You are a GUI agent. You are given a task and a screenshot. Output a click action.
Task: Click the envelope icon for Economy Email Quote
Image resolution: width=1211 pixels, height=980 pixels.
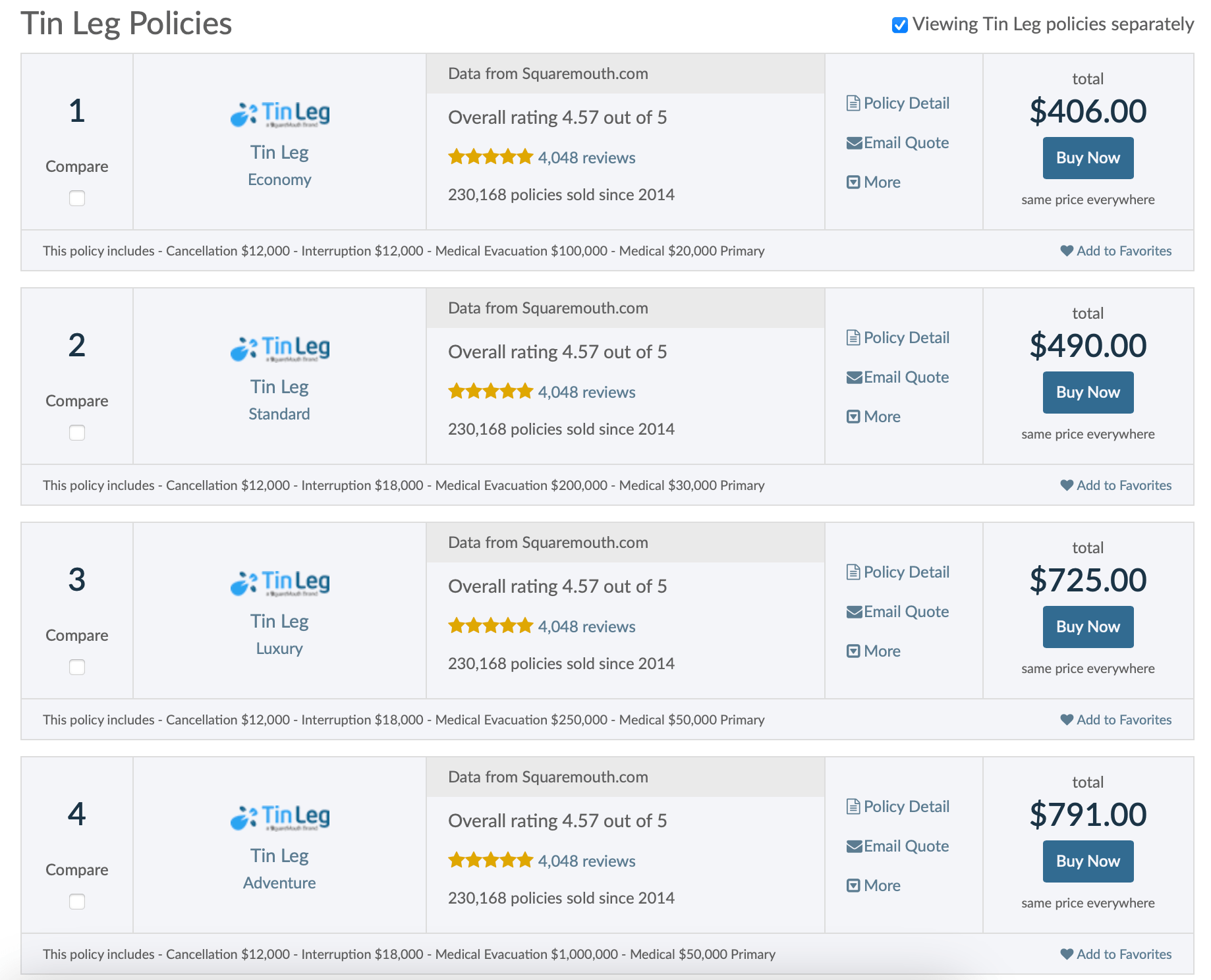(854, 143)
